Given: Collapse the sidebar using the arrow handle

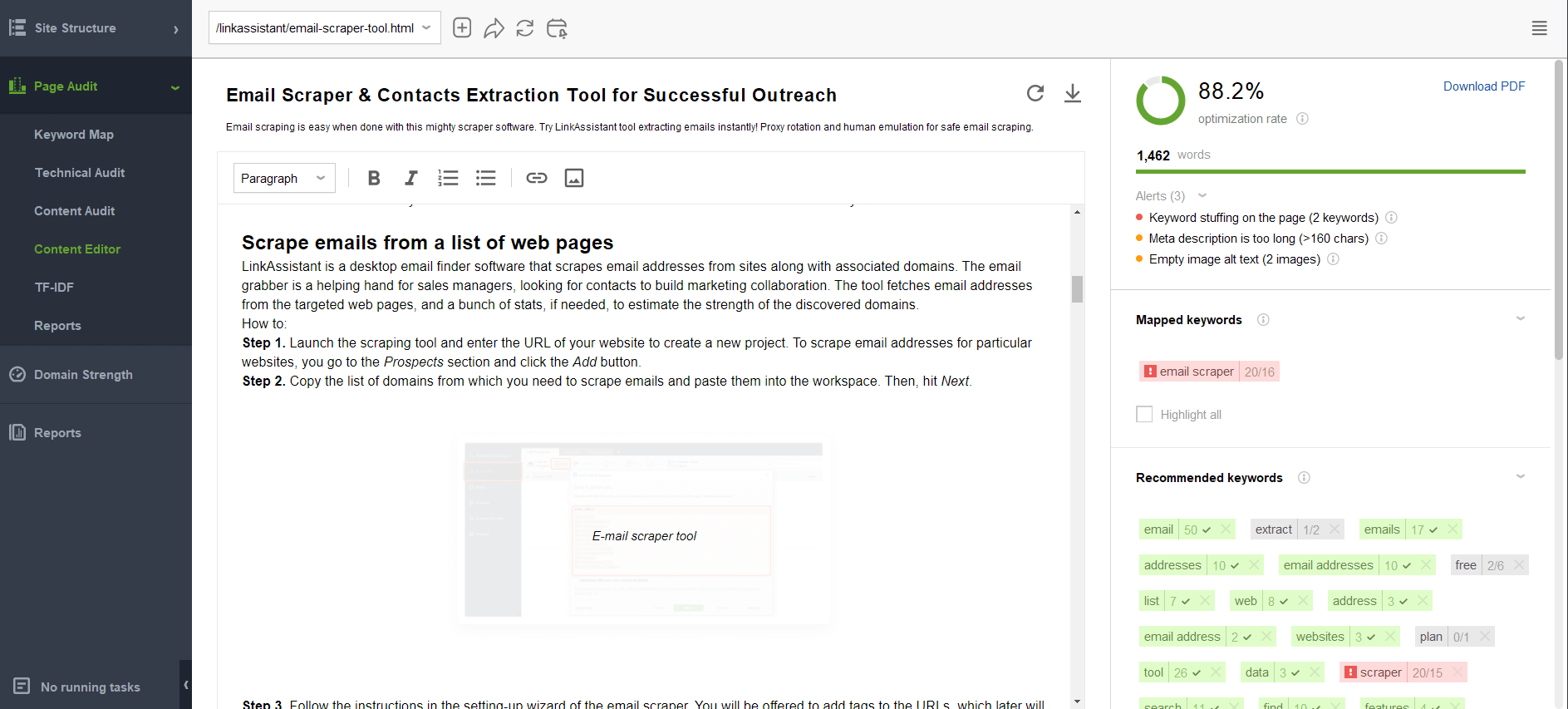Looking at the screenshot, I should tap(186, 685).
